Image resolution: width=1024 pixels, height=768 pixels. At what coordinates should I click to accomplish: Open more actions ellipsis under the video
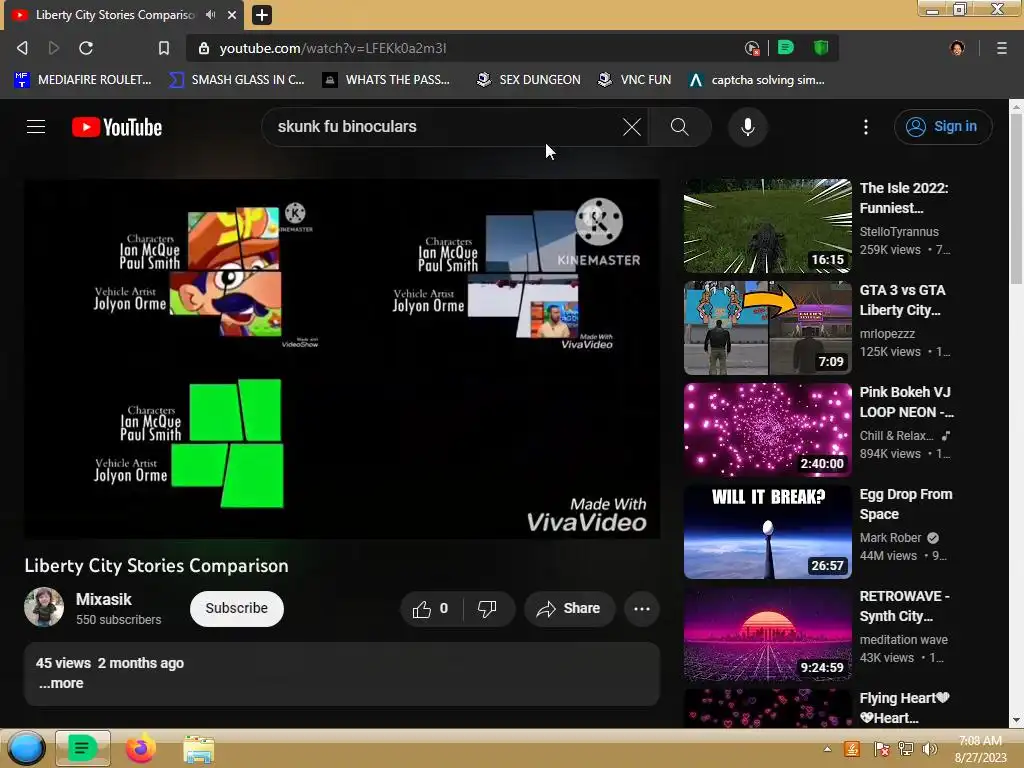tap(641, 609)
